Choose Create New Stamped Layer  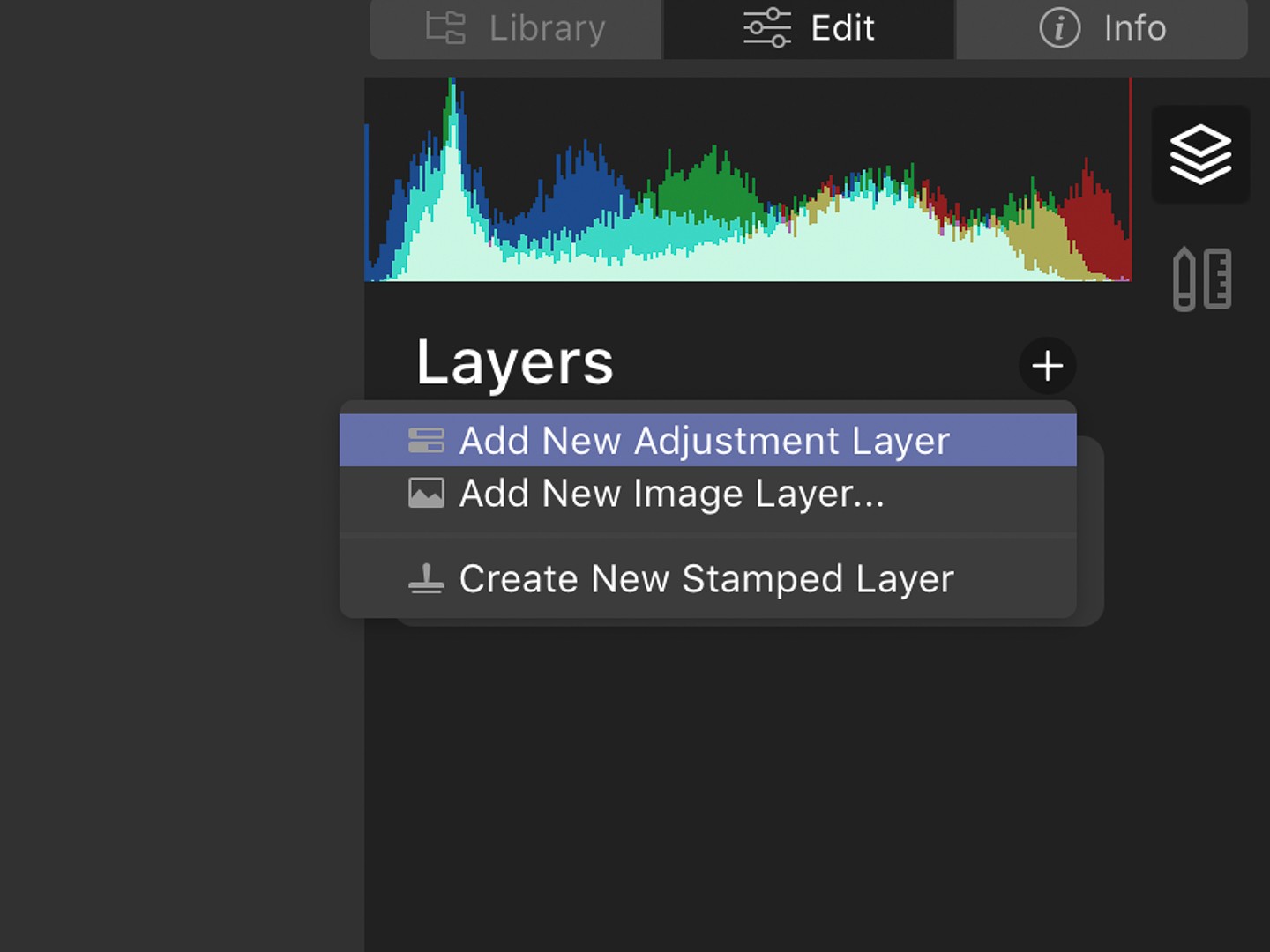[706, 578]
